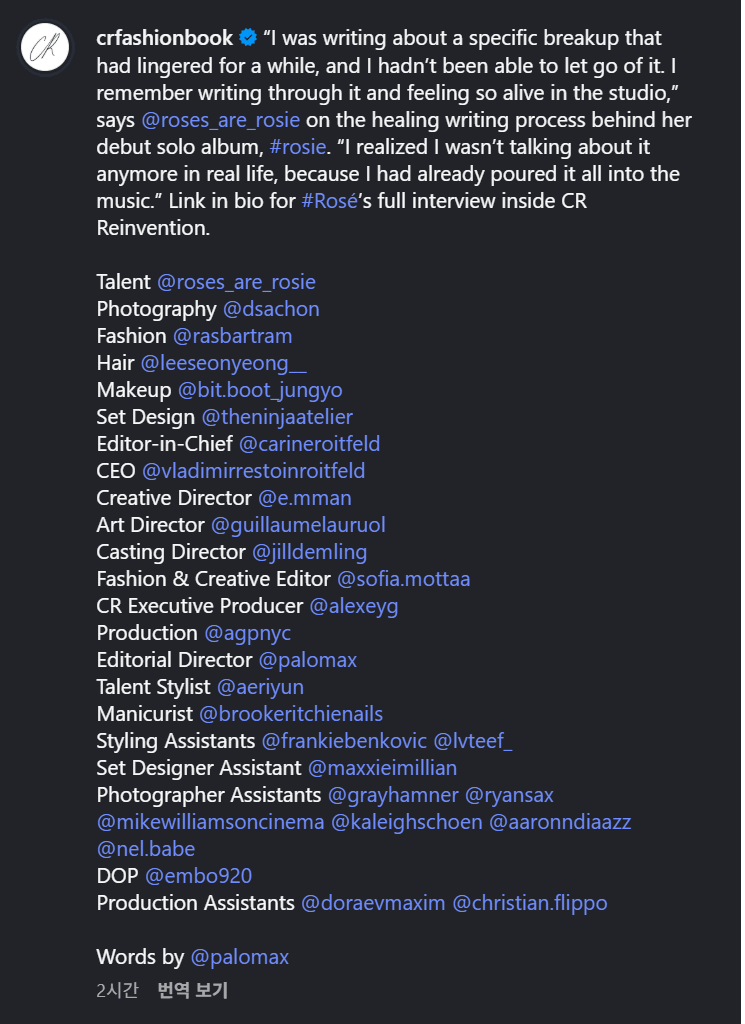
Task: Click the 2시간 post timestamp
Action: click(117, 991)
